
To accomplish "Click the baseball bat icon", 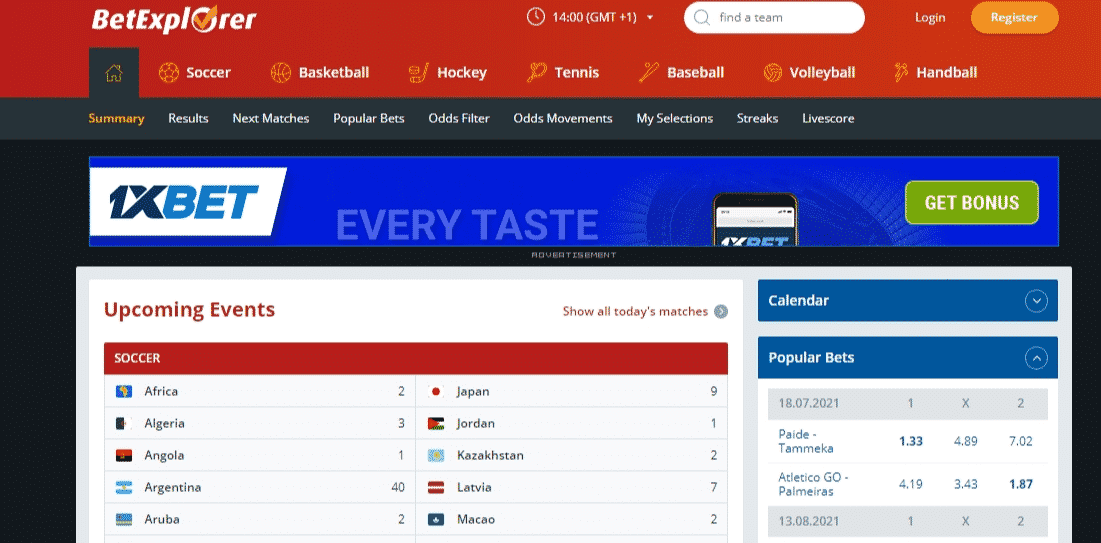I will point(650,72).
